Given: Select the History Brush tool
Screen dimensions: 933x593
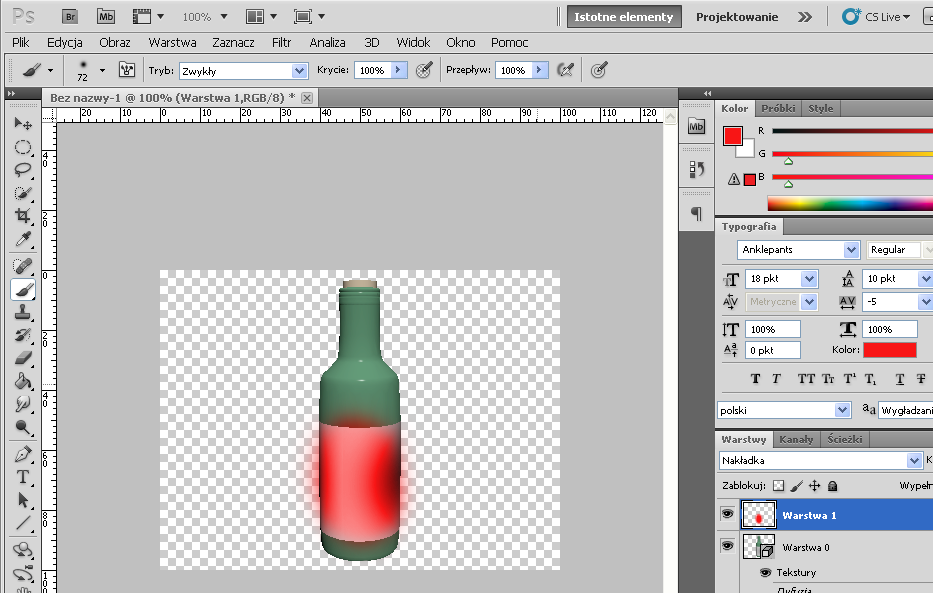Looking at the screenshot, I should coord(23,335).
